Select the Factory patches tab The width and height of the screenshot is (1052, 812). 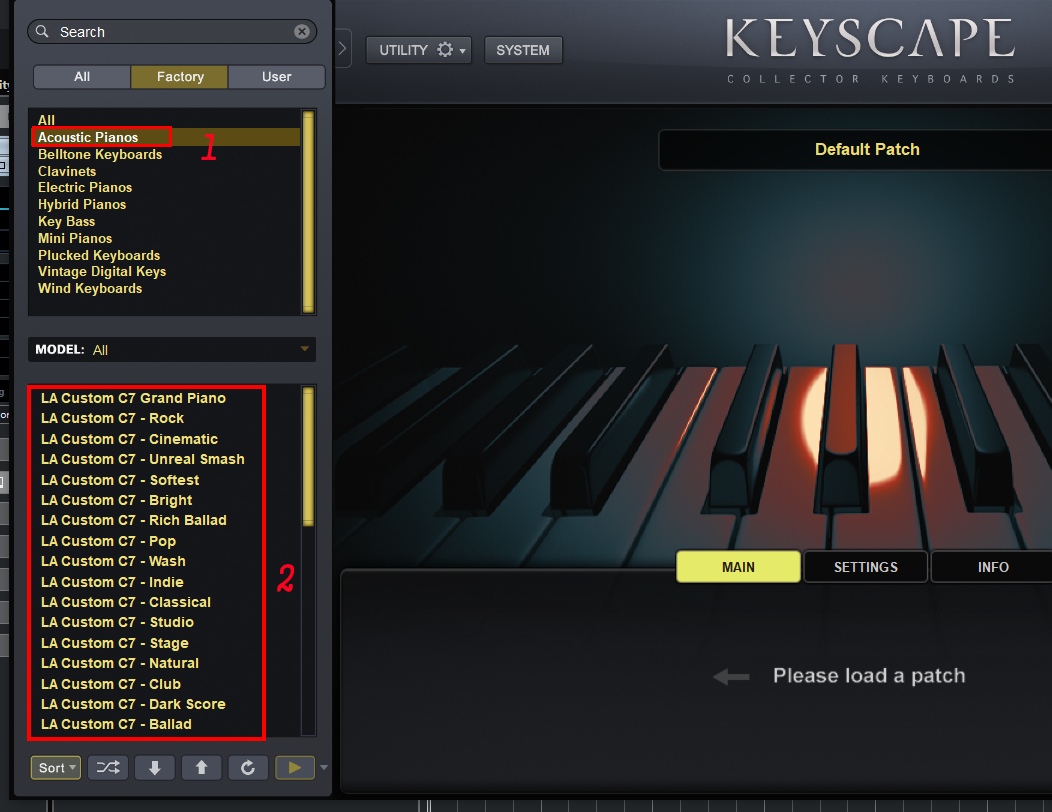click(180, 77)
